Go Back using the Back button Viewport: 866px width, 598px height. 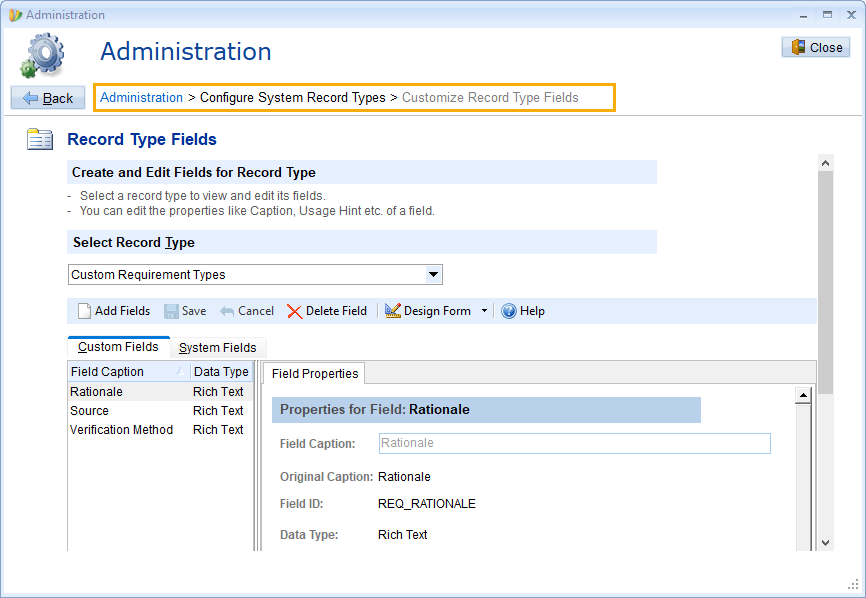click(x=48, y=98)
